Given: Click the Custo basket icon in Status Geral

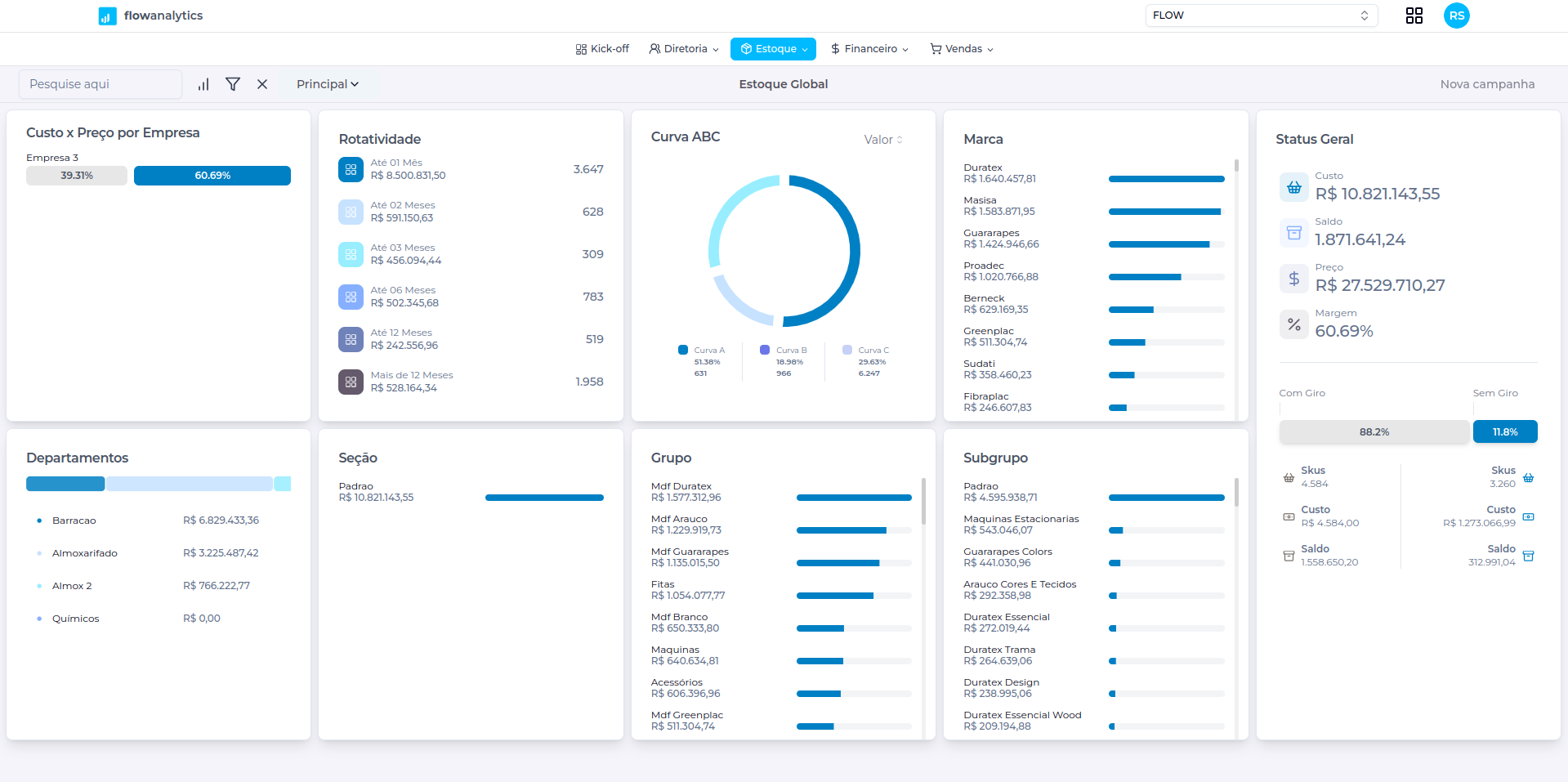Looking at the screenshot, I should 1294,187.
